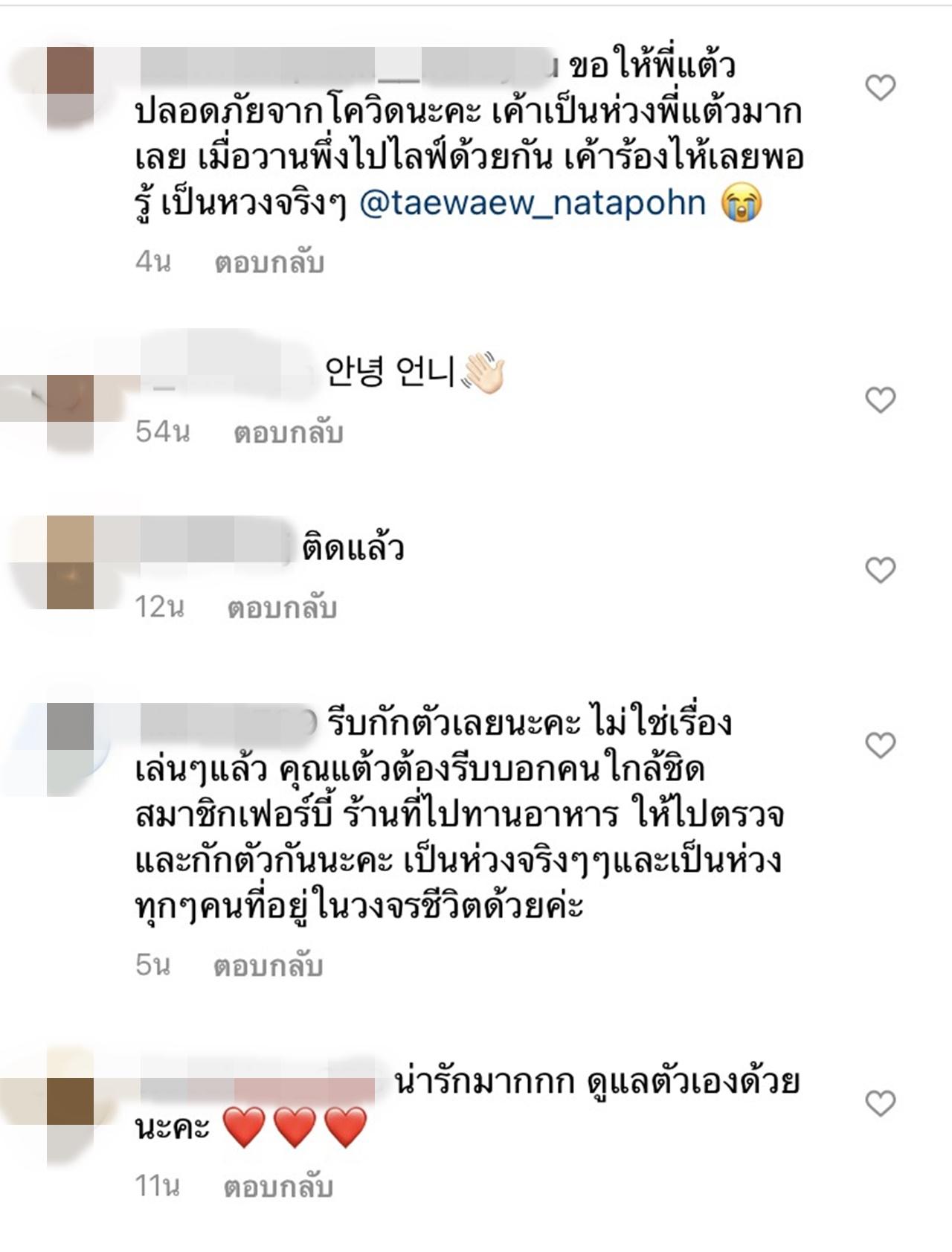Open the blurred username before 'ติดแล้ว'

tap(216, 547)
